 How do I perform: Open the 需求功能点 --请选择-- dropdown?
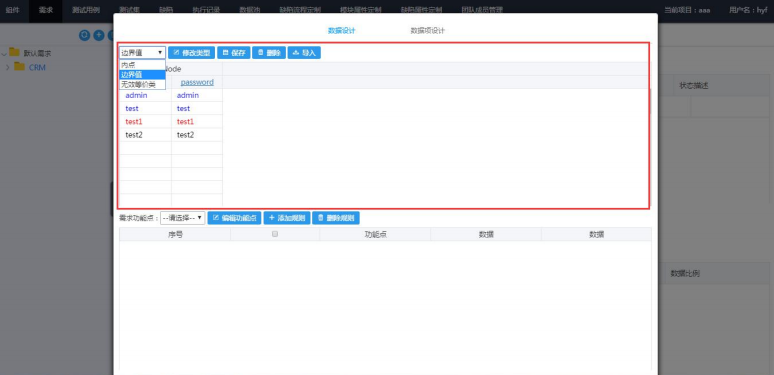coord(183,218)
